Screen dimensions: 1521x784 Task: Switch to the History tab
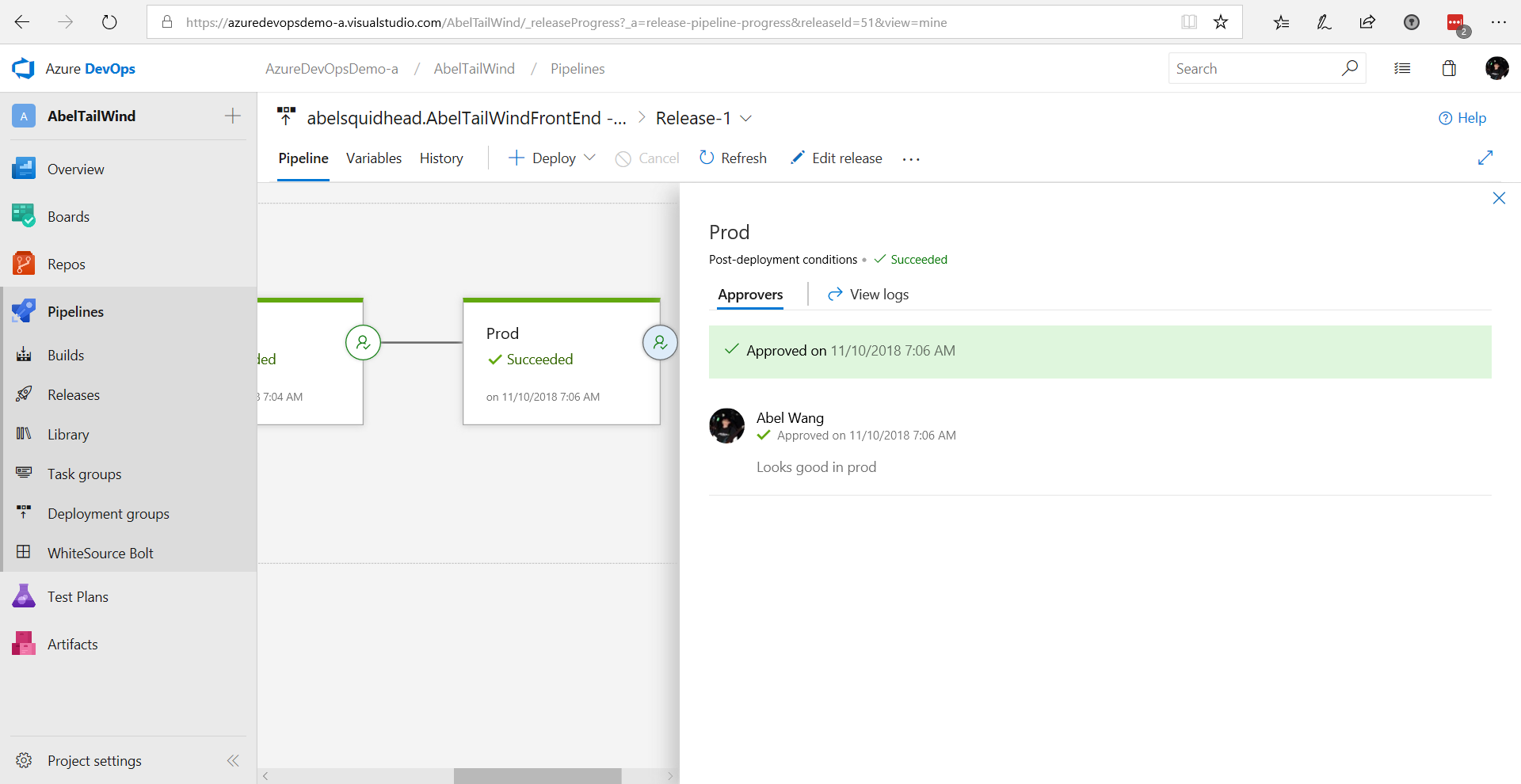[441, 158]
